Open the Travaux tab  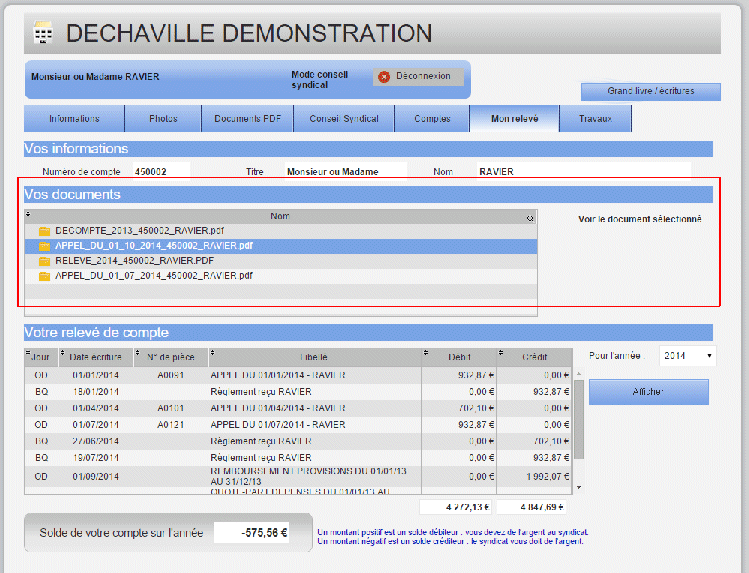pos(595,118)
